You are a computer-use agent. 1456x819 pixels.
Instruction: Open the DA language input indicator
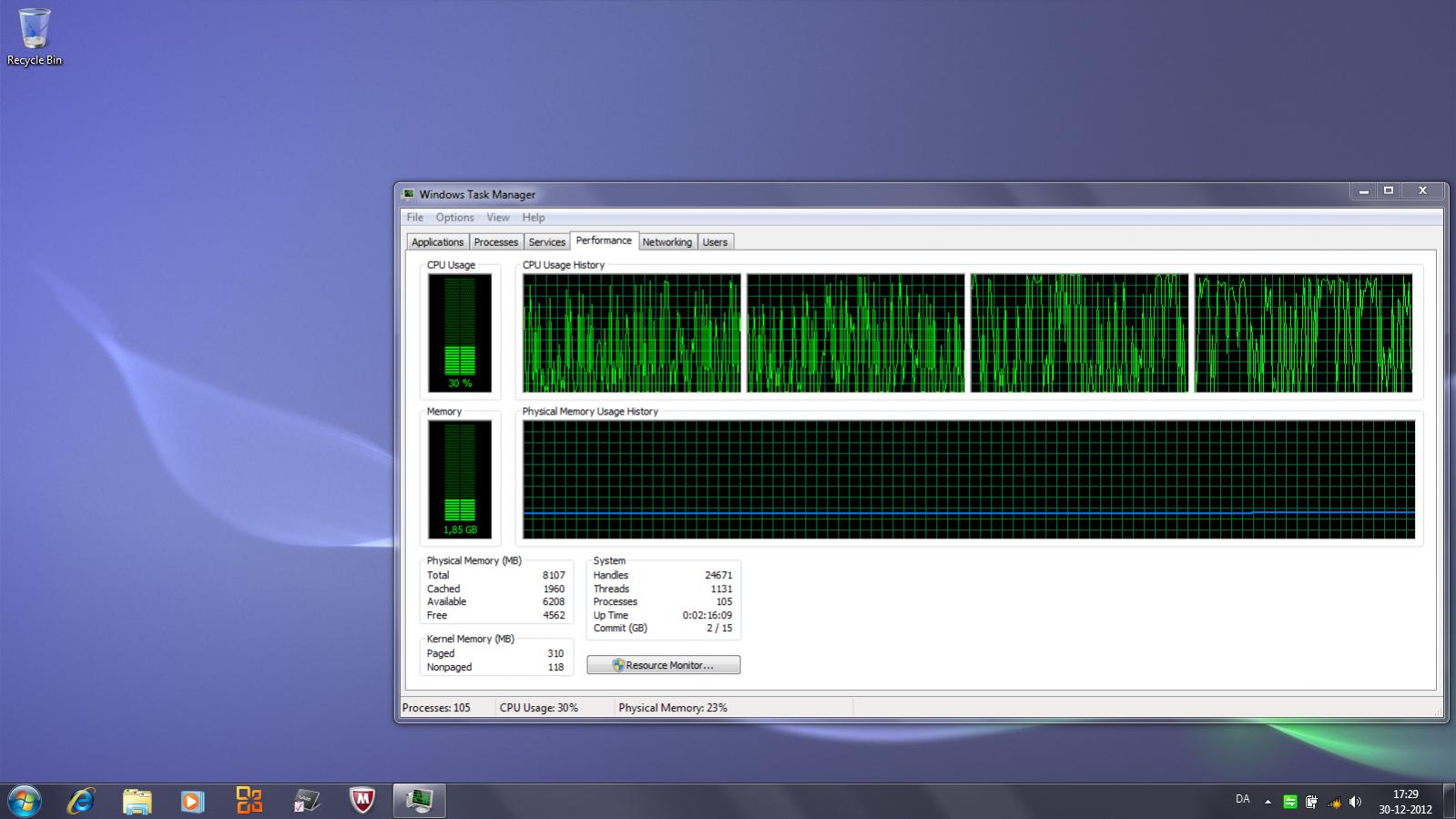coord(1243,799)
